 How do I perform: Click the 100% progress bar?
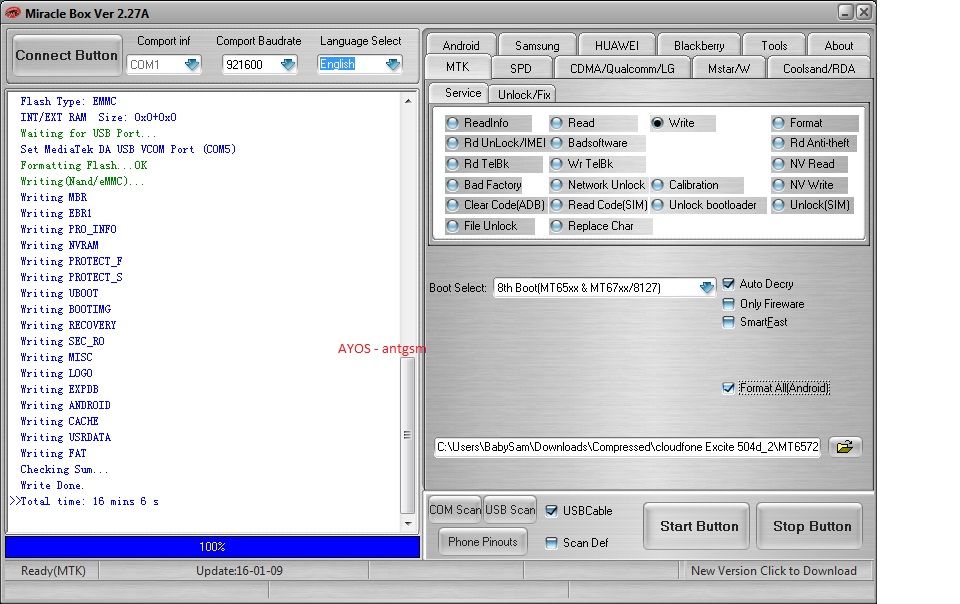pos(212,546)
